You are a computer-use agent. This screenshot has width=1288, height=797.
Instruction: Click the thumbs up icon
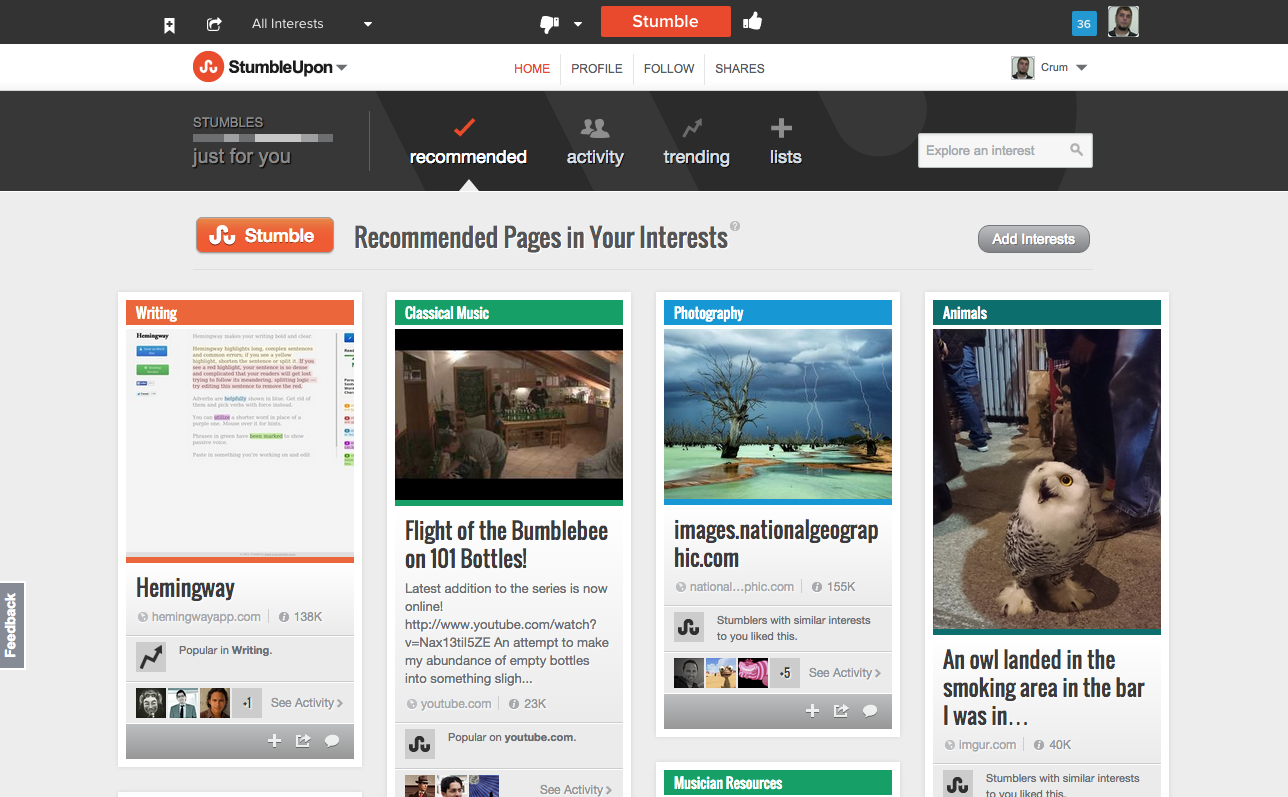point(753,21)
